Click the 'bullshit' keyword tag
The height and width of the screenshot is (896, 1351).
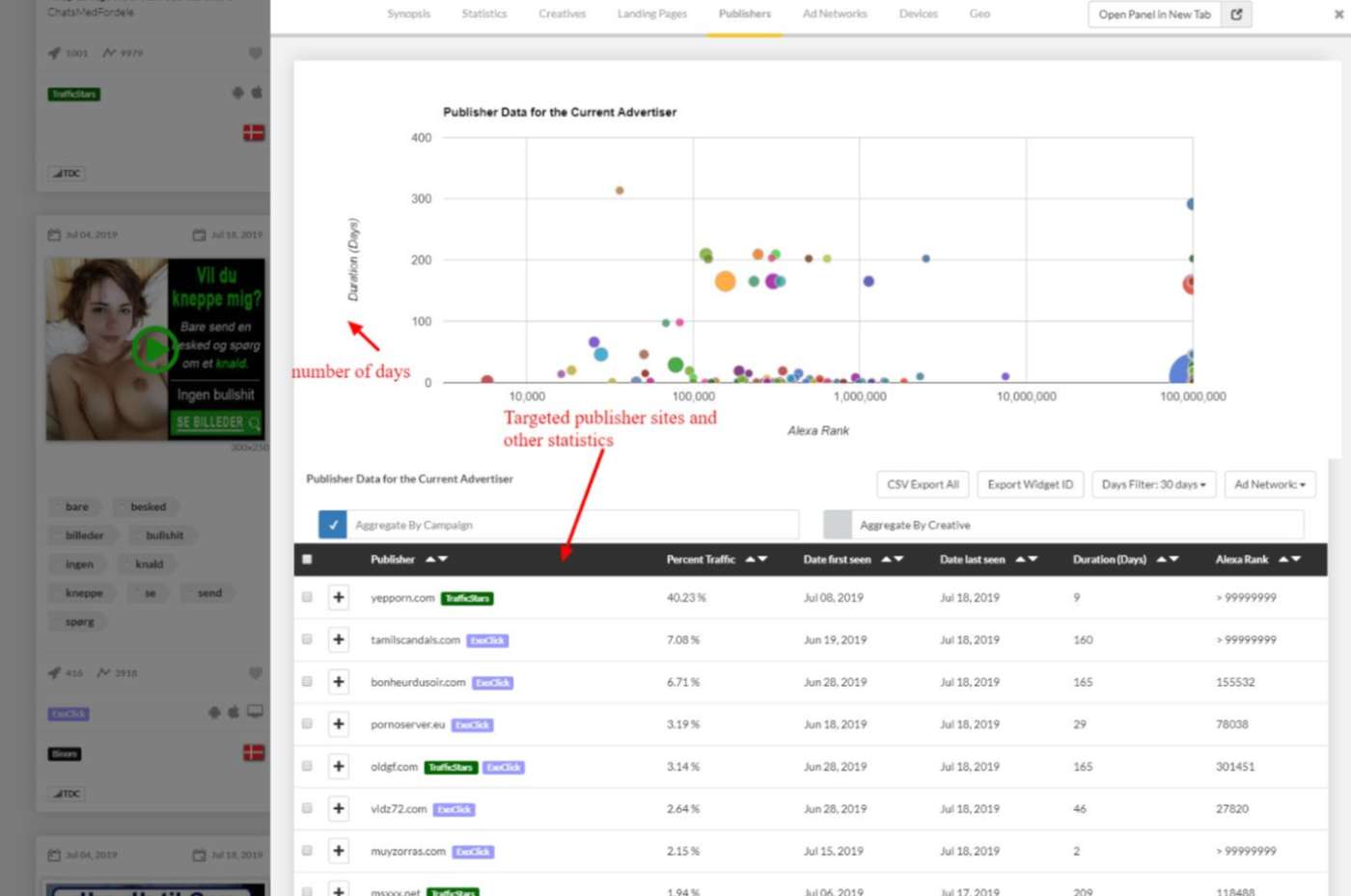pos(165,535)
